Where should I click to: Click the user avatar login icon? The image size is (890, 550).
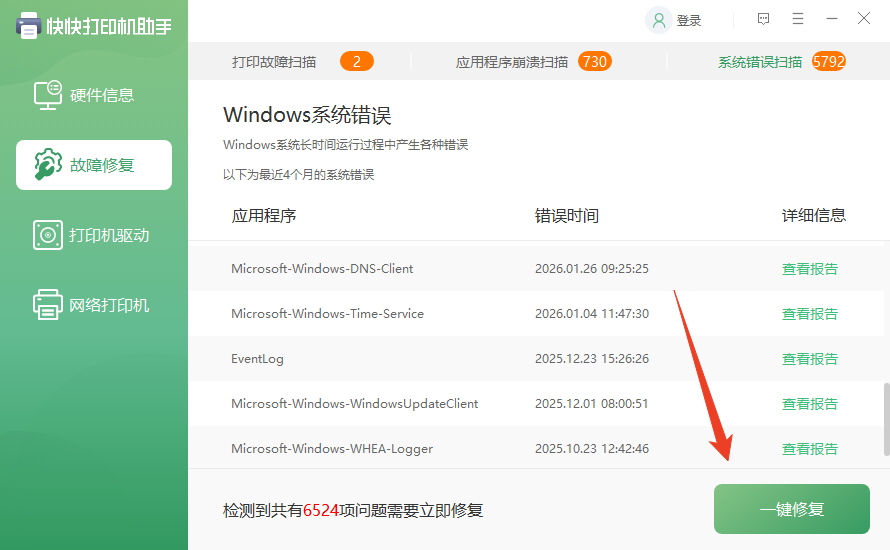[658, 20]
